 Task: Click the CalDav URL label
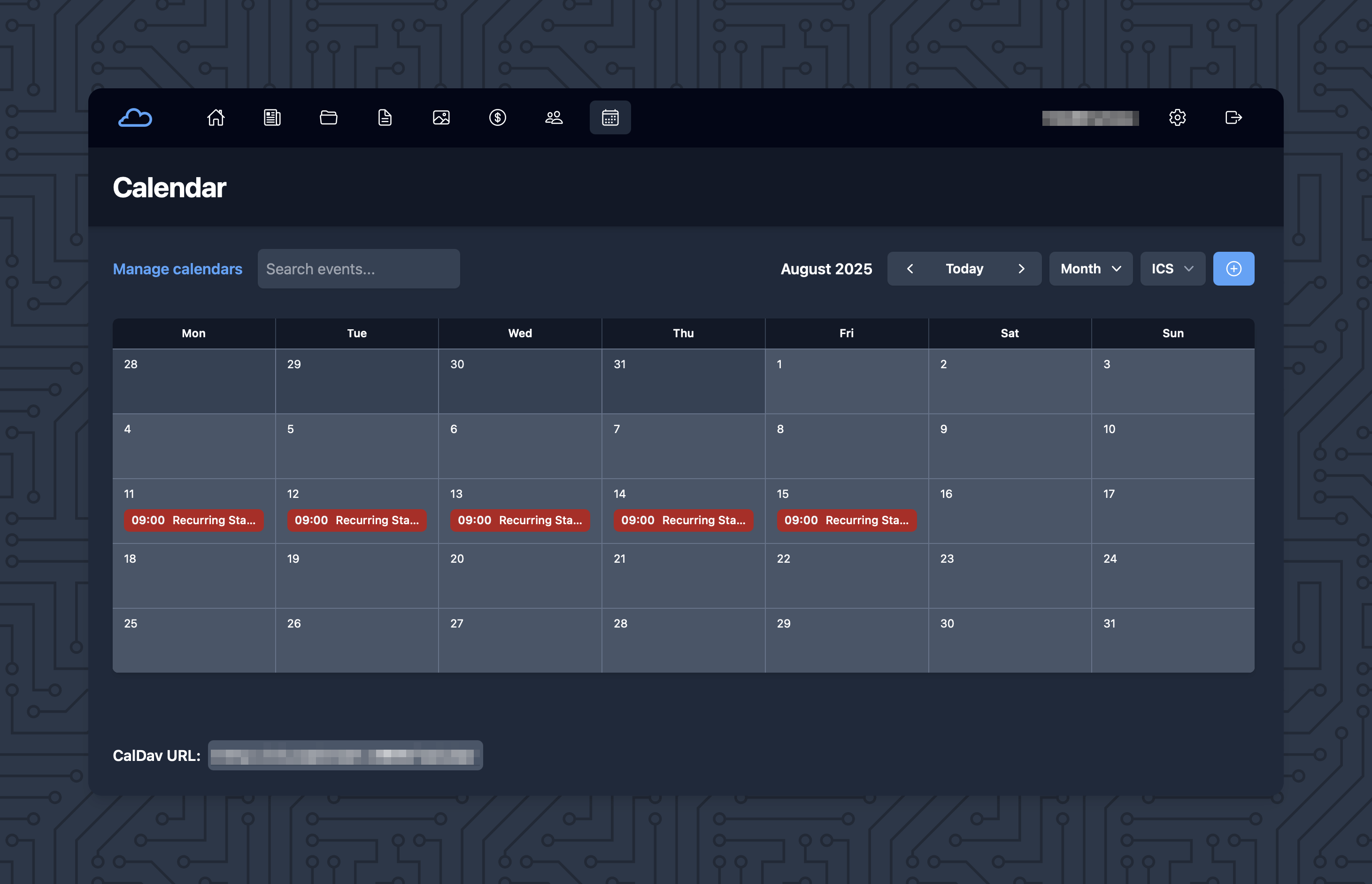click(157, 755)
